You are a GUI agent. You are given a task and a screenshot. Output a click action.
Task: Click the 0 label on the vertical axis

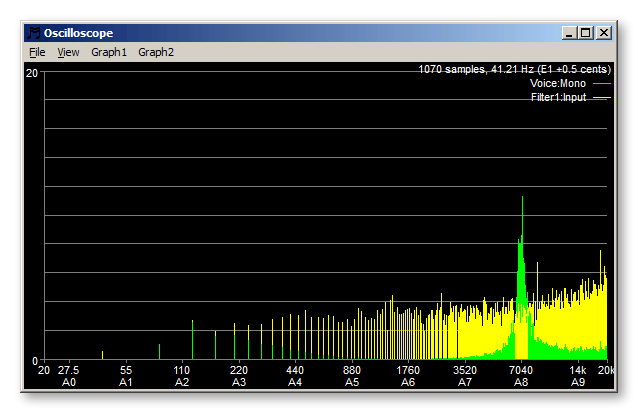click(x=35, y=361)
